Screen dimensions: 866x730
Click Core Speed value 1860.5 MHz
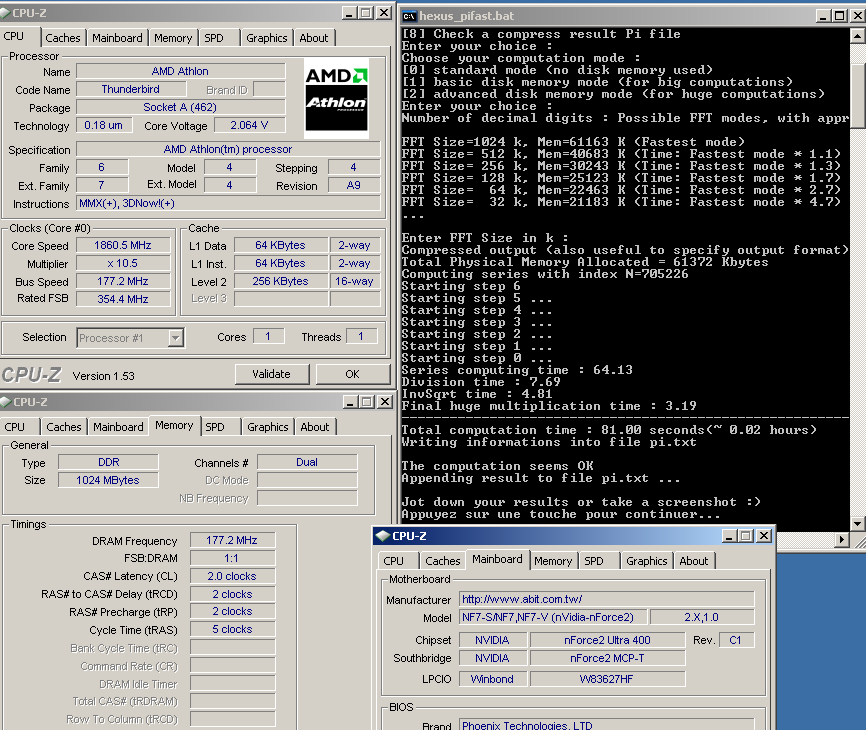(x=123, y=245)
